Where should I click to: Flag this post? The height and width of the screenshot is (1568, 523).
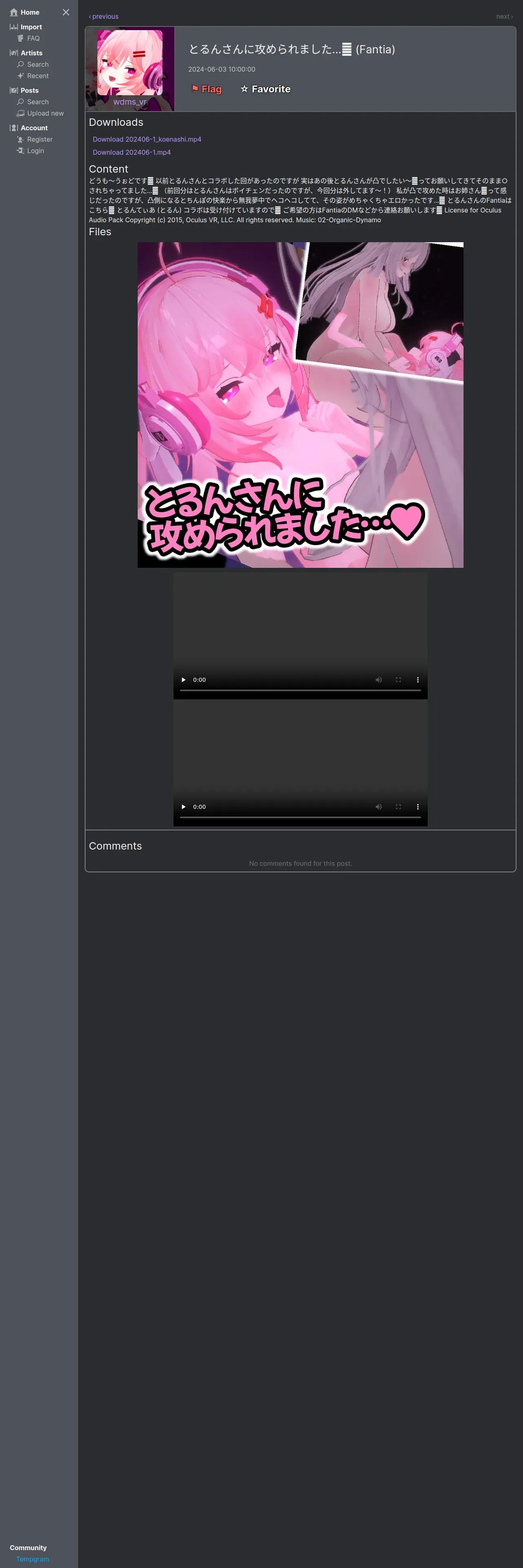(207, 89)
